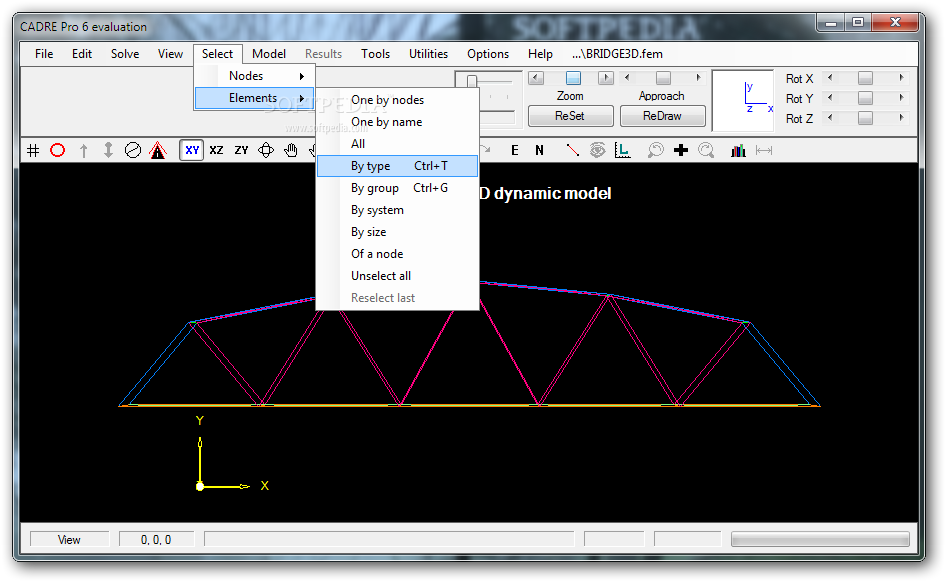Click the grayed eye icon
Image resolution: width=946 pixels, height=582 pixels.
[x=597, y=150]
